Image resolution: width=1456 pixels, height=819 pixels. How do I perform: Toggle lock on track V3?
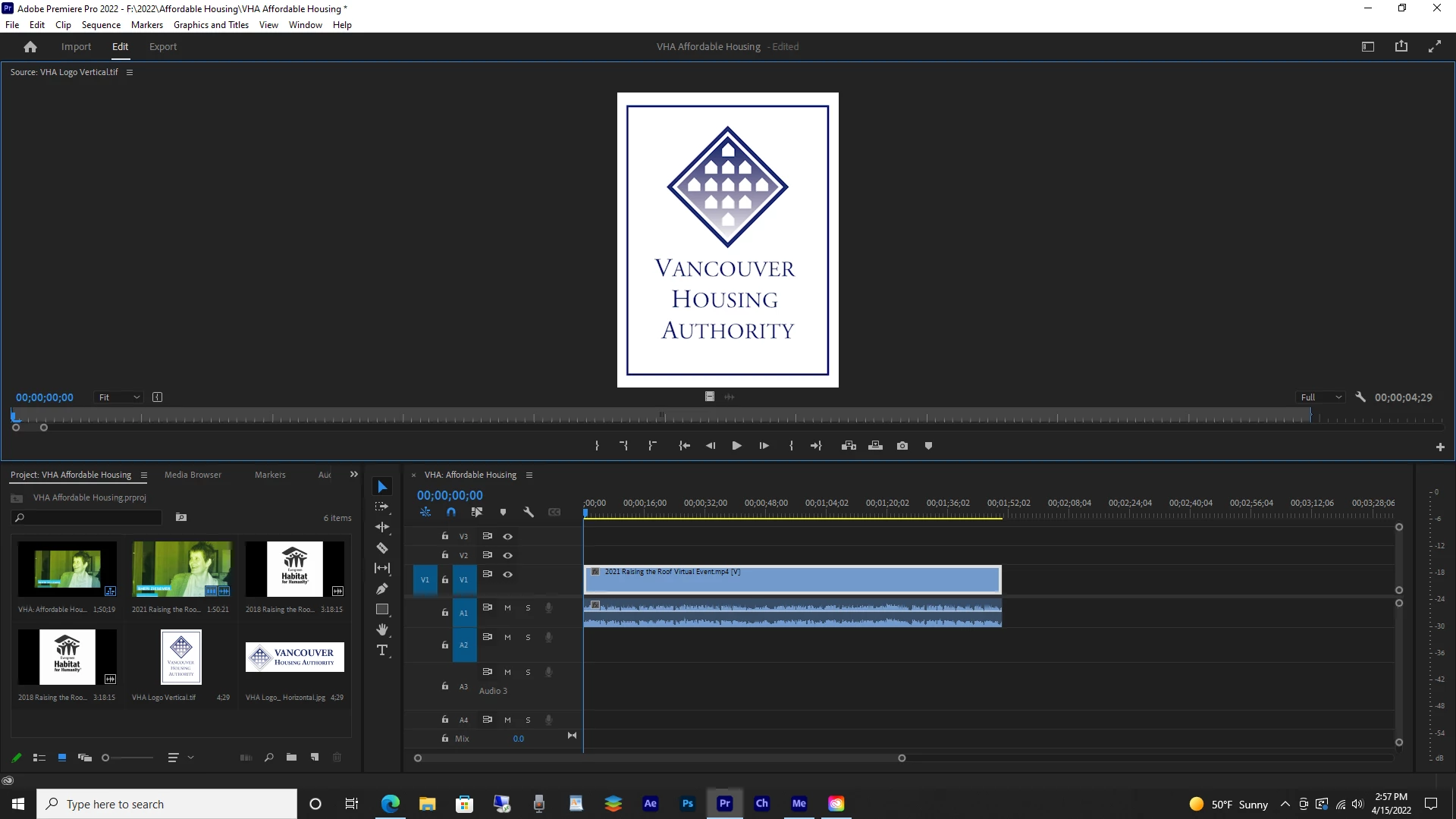445,536
